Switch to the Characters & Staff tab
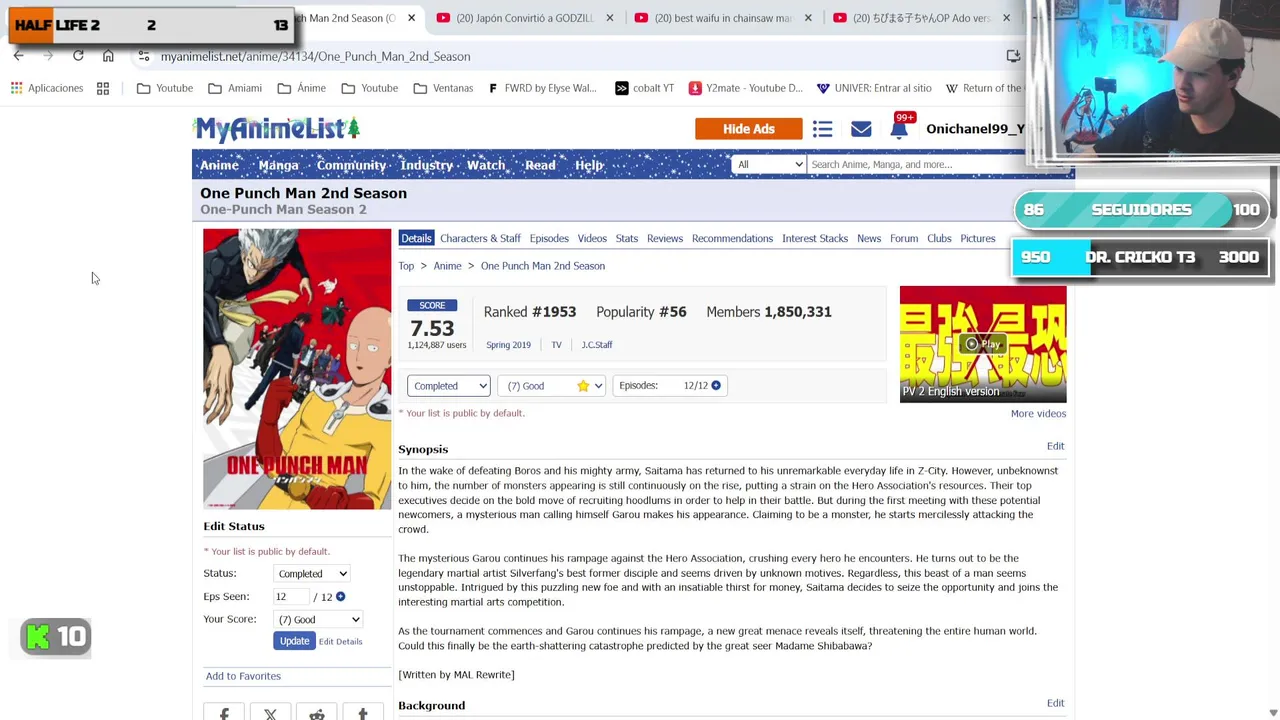Screen dimensions: 1280x720 (480, 238)
